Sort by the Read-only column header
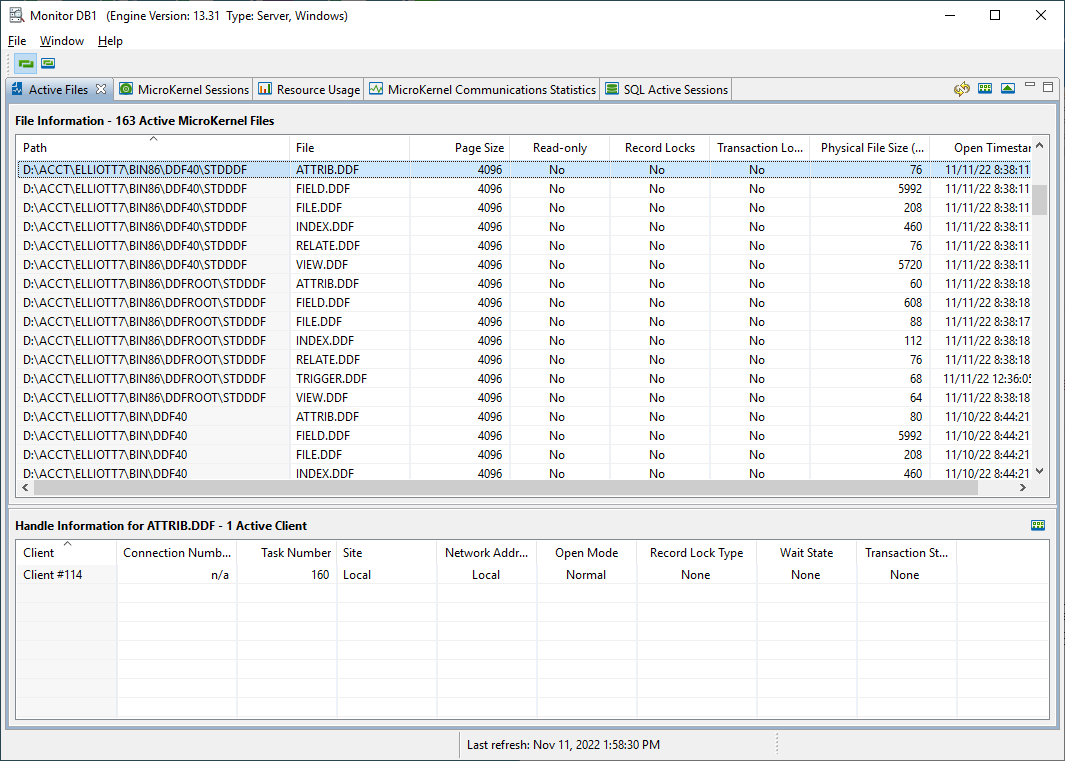 coord(560,148)
